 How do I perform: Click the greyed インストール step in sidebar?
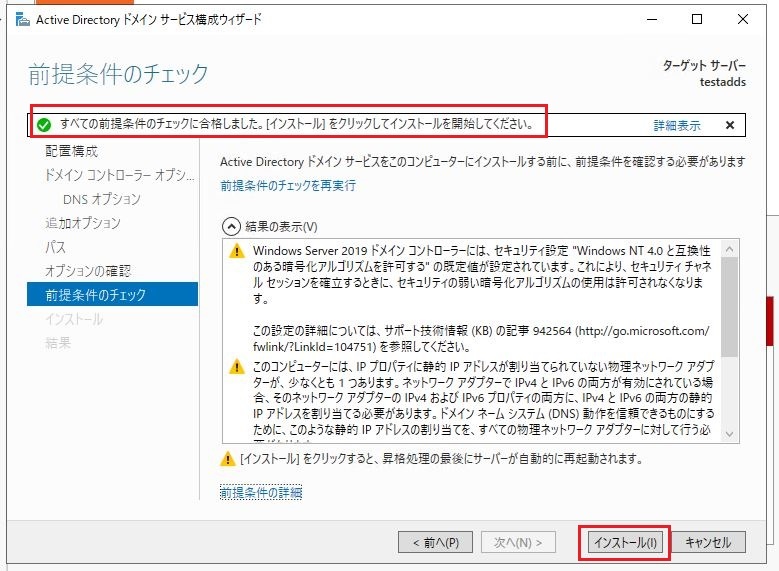[74, 319]
